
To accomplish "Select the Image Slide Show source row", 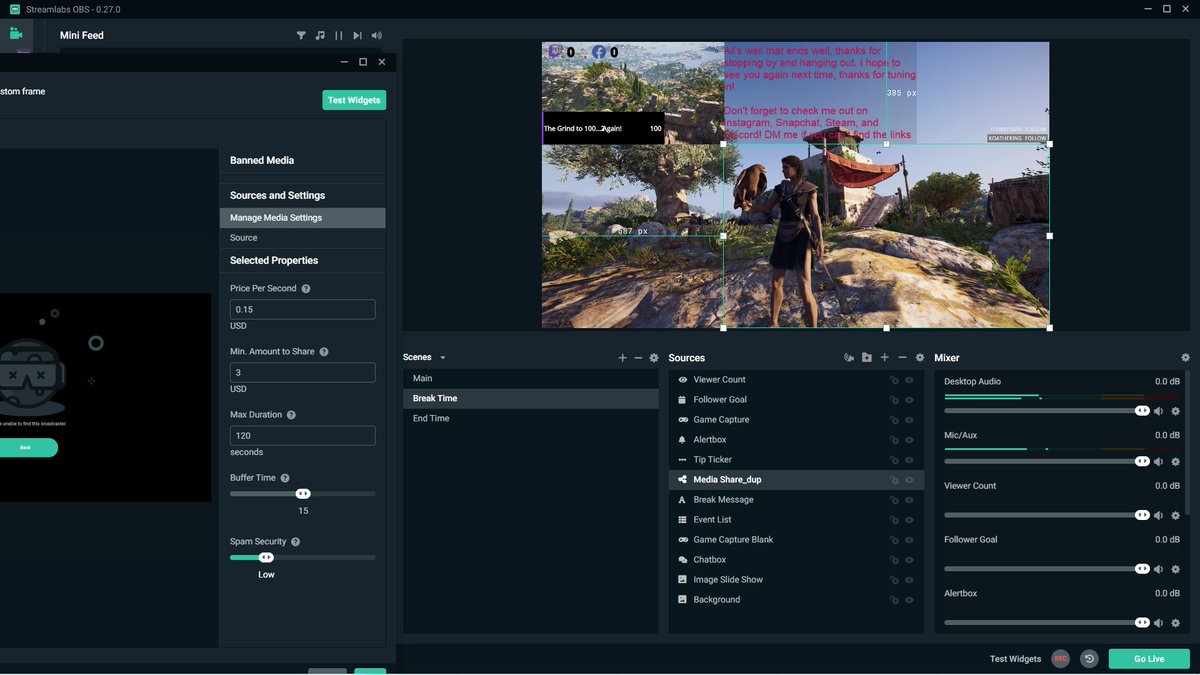I will (796, 580).
